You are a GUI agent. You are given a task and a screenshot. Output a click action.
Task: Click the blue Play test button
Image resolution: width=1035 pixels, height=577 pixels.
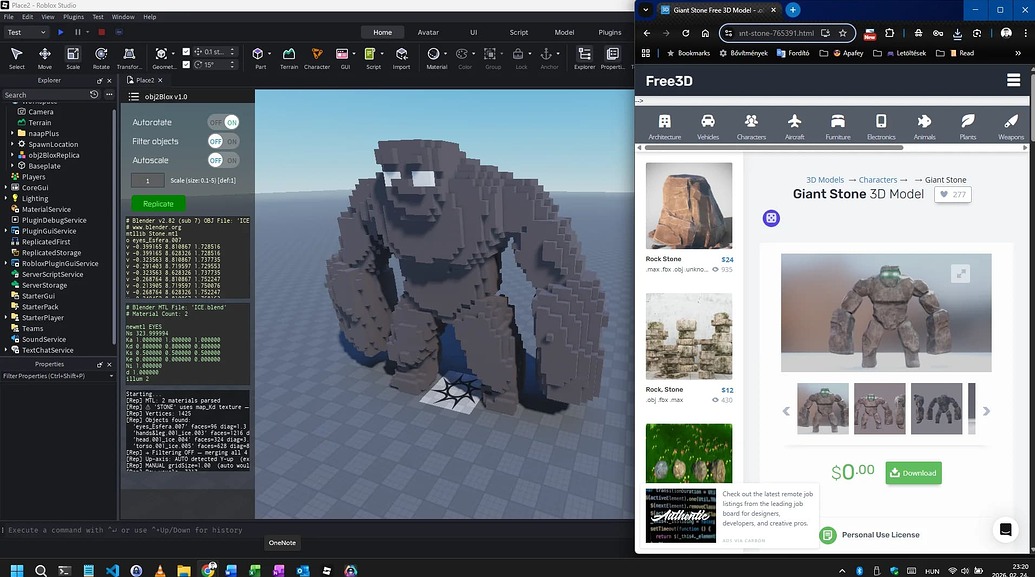pos(61,32)
